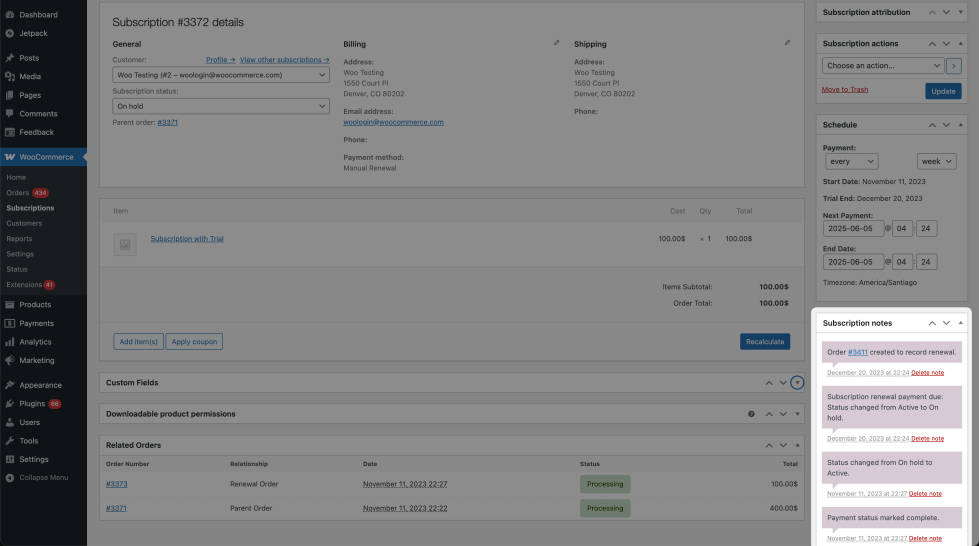
Task: Click the Analytics sidebar icon
Action: [9, 342]
